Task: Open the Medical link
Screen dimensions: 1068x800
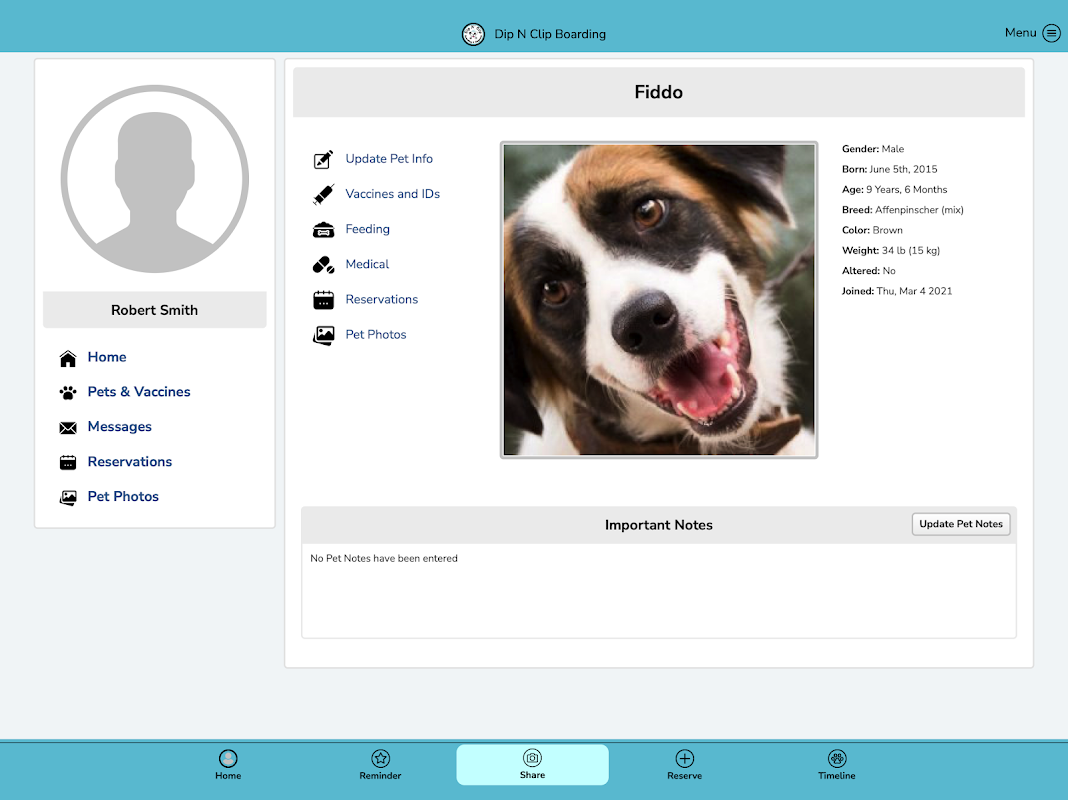Action: click(x=367, y=264)
